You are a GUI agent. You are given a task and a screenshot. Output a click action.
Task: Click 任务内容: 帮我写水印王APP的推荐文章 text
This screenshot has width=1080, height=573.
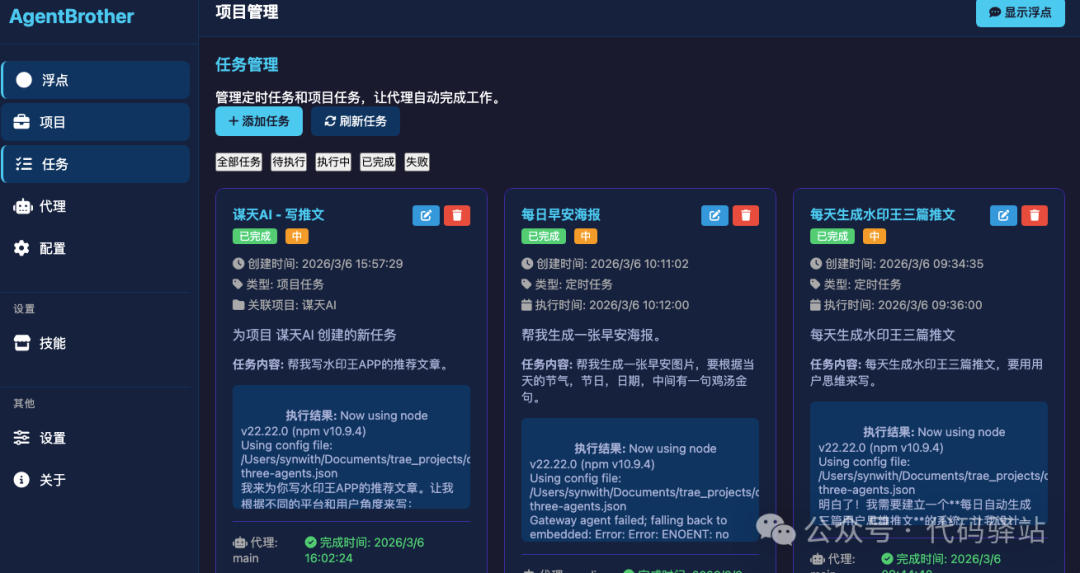click(342, 364)
